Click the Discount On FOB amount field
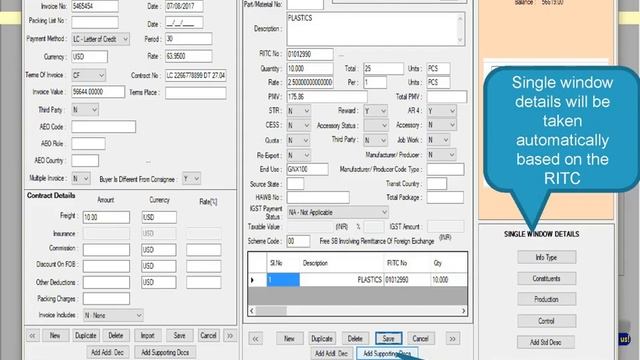The width and height of the screenshot is (640, 360). coord(107,266)
